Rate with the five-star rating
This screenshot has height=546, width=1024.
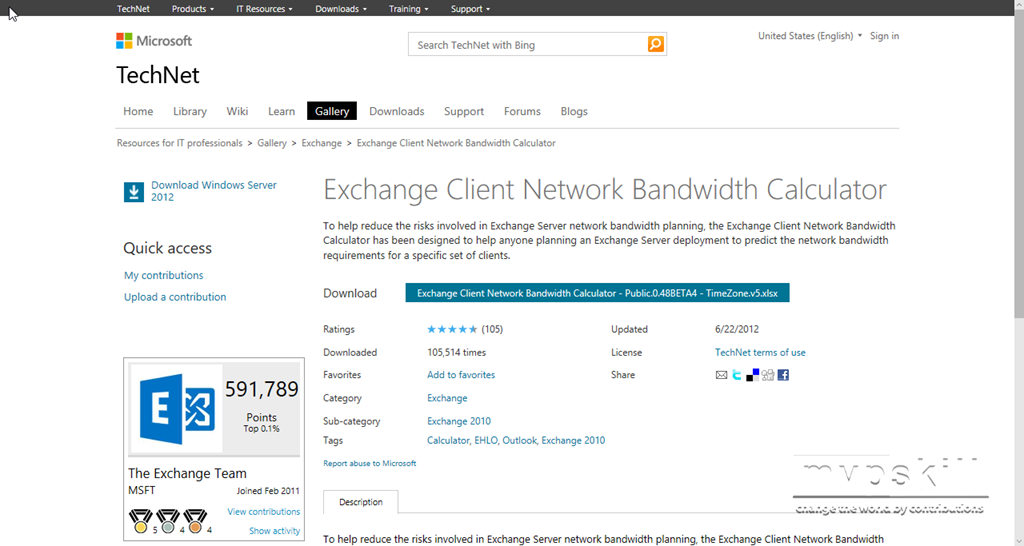point(452,329)
